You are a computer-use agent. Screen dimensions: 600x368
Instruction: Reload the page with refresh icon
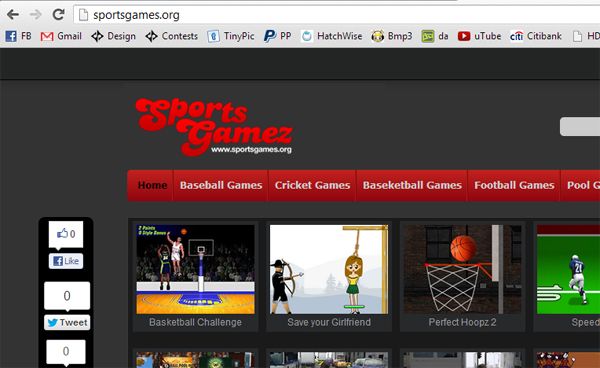(x=59, y=15)
